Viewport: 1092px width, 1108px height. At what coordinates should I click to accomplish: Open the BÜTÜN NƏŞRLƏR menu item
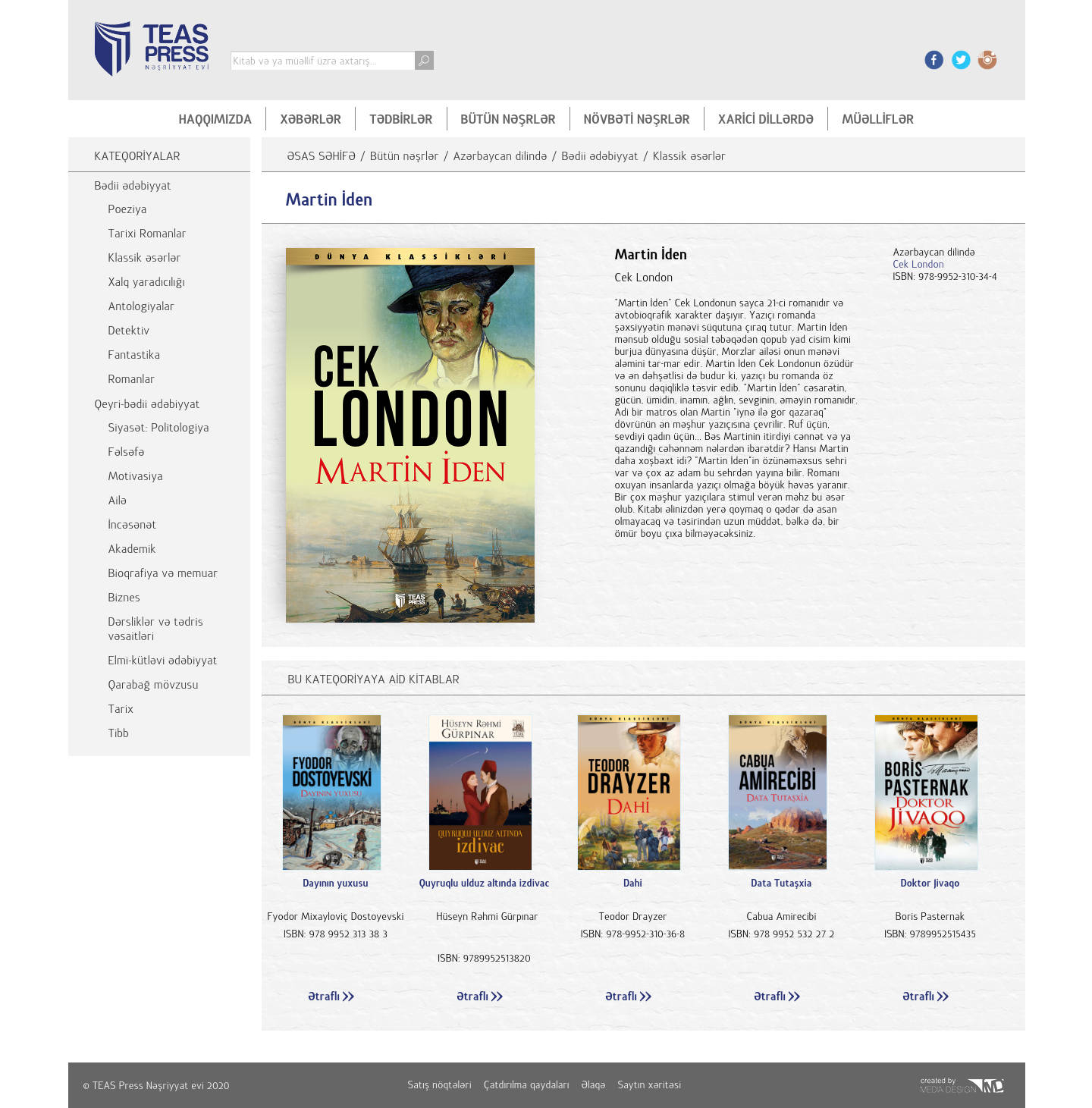[507, 119]
